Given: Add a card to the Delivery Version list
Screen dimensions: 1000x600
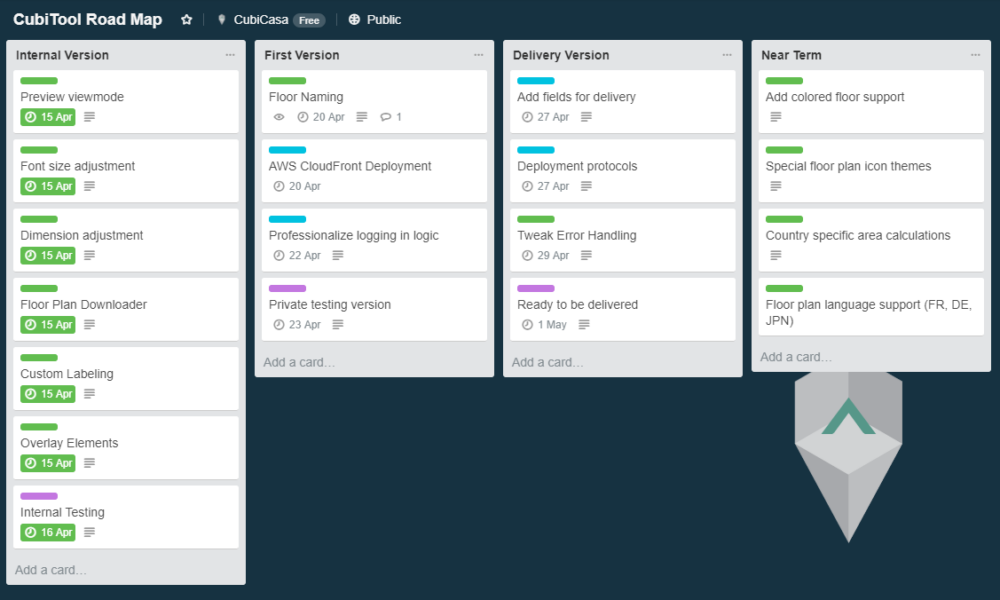Looking at the screenshot, I should coord(547,362).
